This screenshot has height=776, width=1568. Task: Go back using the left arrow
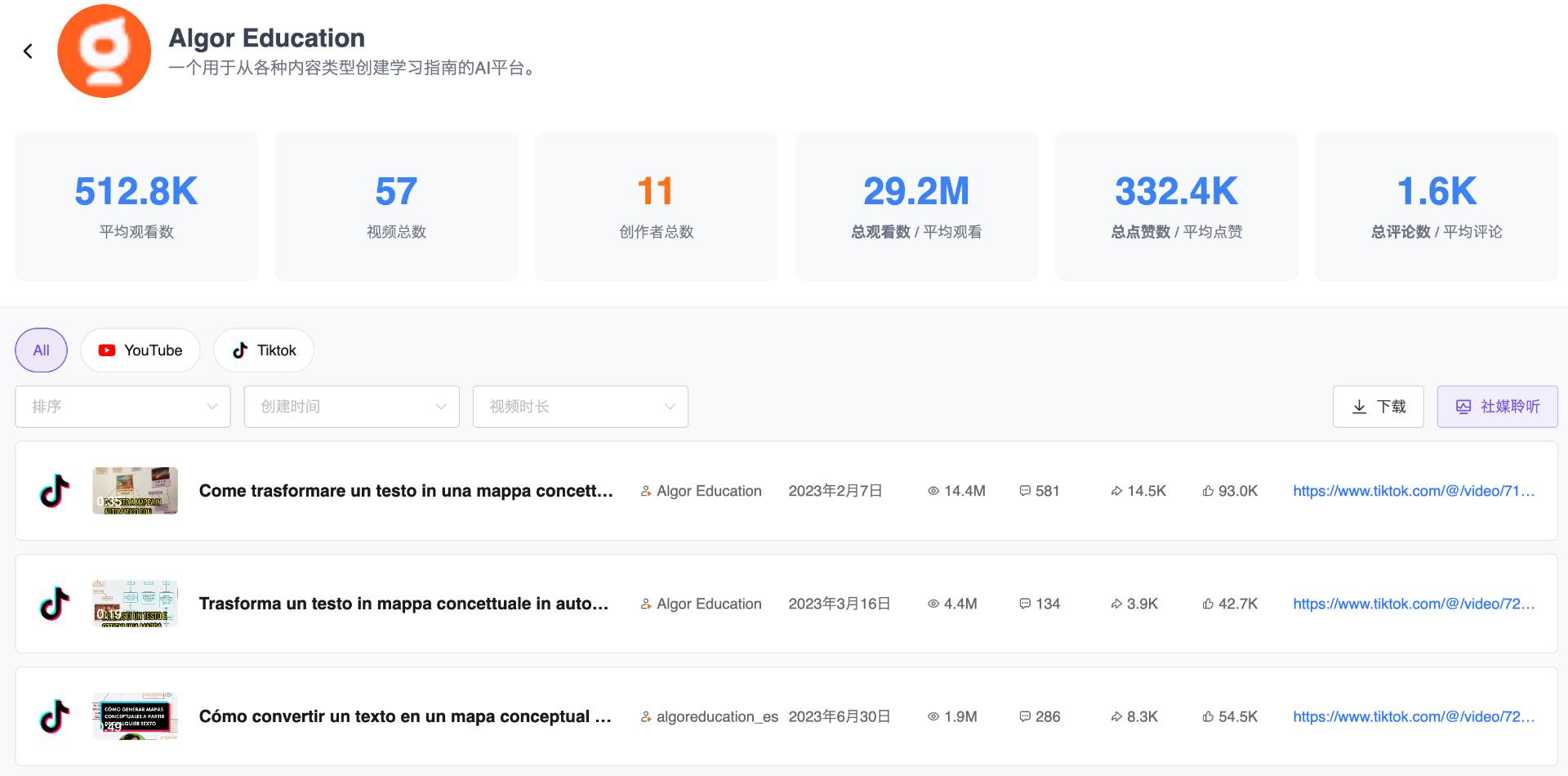click(x=28, y=51)
